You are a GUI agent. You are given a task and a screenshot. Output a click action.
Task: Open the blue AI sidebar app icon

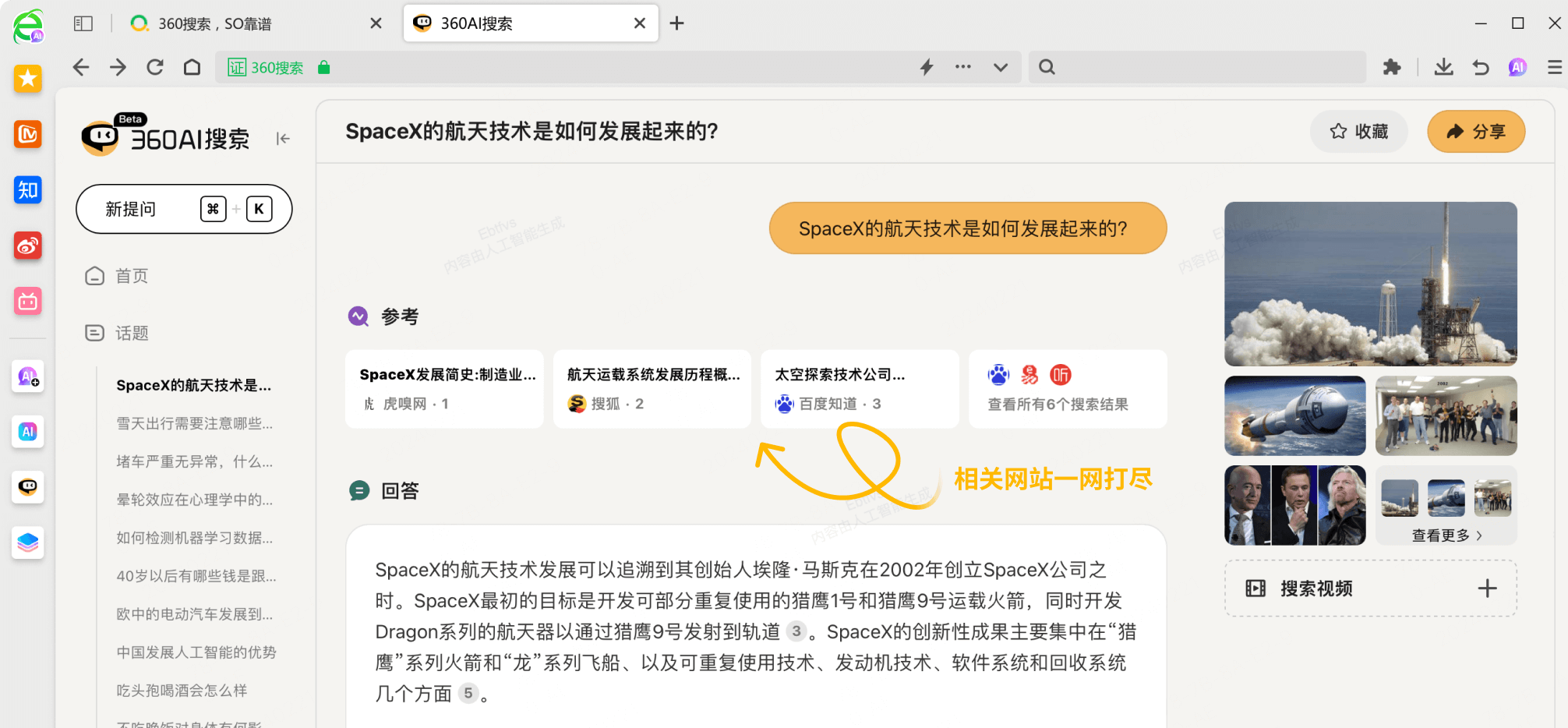pos(28,432)
